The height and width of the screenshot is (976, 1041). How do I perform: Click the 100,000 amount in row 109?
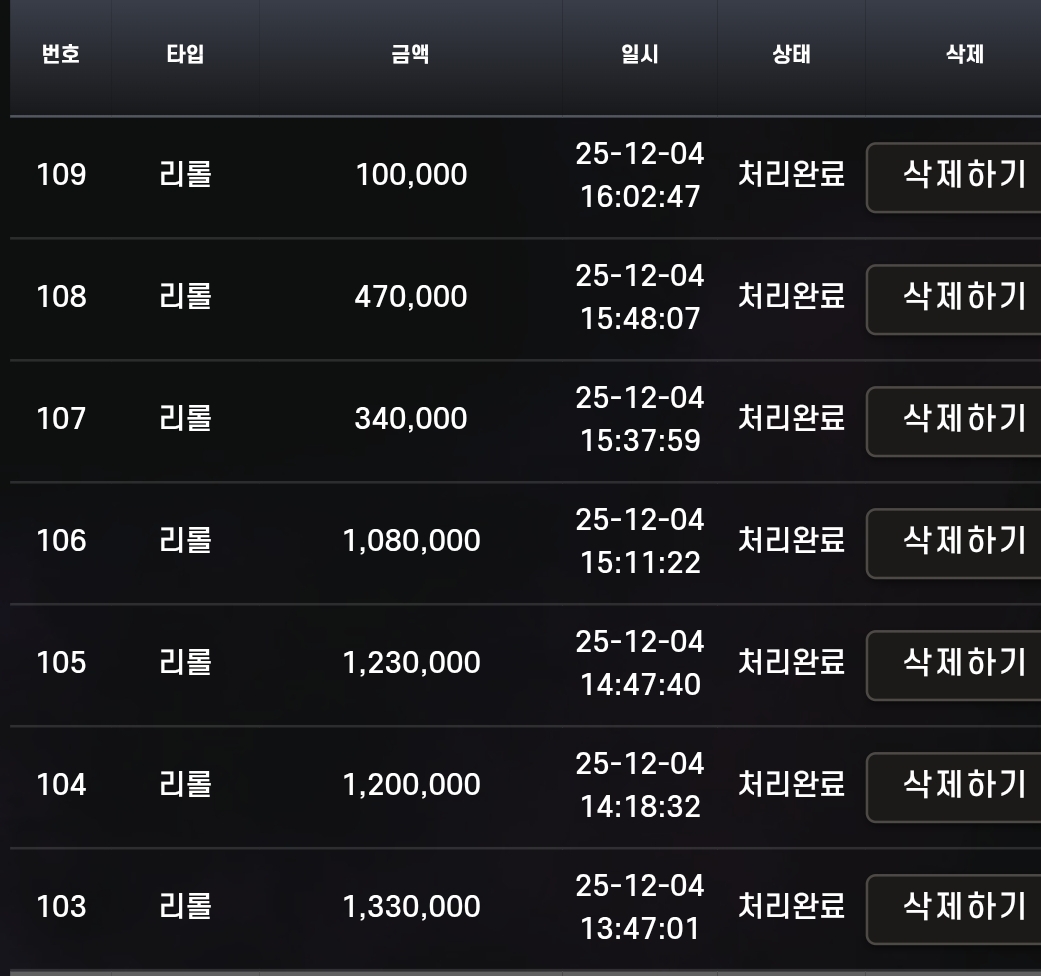[x=410, y=176]
